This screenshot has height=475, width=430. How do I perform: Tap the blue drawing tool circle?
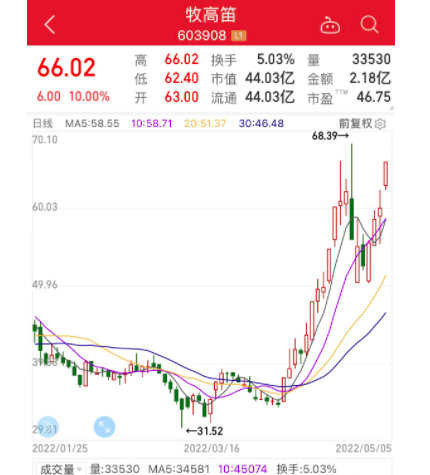pos(48,427)
